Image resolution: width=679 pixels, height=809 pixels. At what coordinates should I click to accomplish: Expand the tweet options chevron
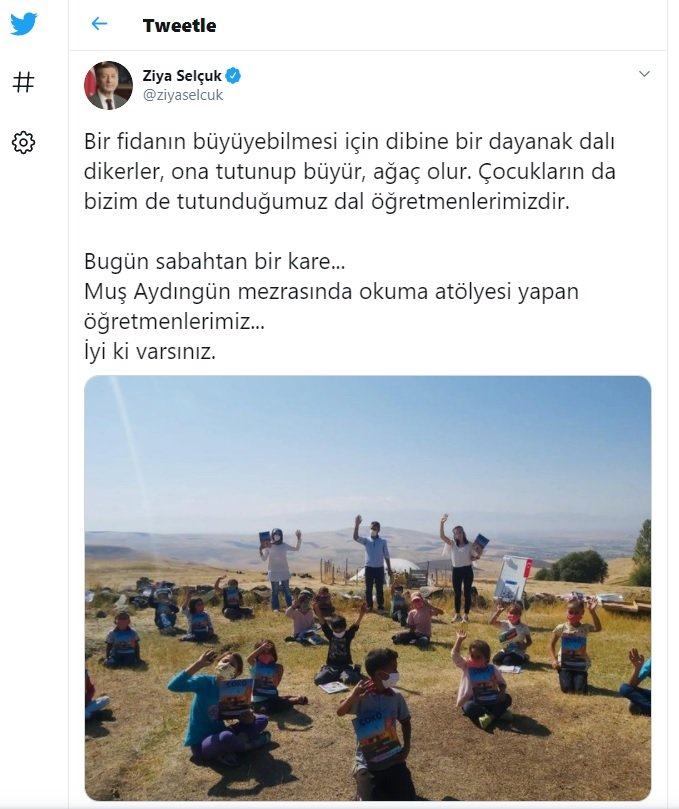click(x=644, y=74)
